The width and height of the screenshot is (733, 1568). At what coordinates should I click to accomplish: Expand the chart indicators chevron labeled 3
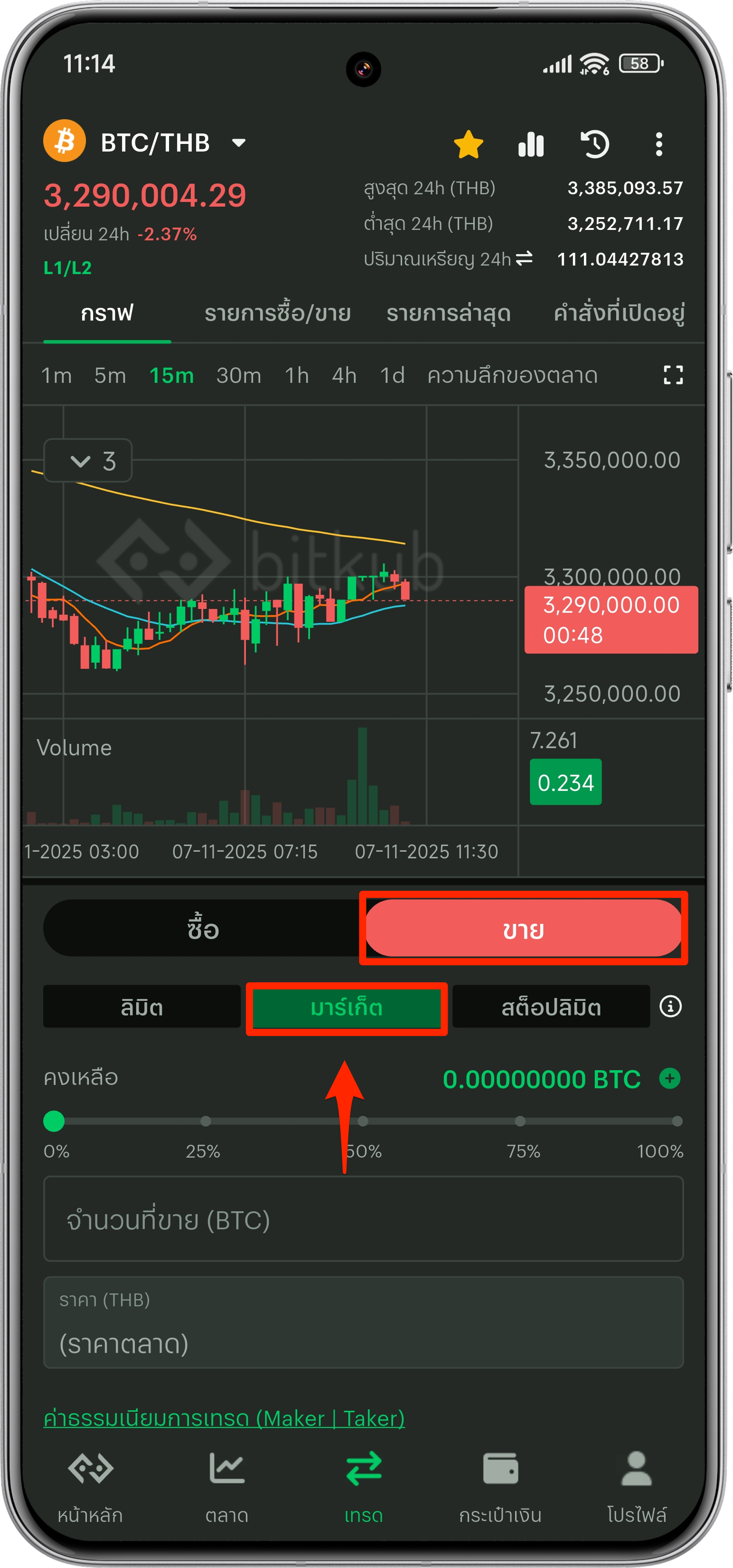(88, 461)
